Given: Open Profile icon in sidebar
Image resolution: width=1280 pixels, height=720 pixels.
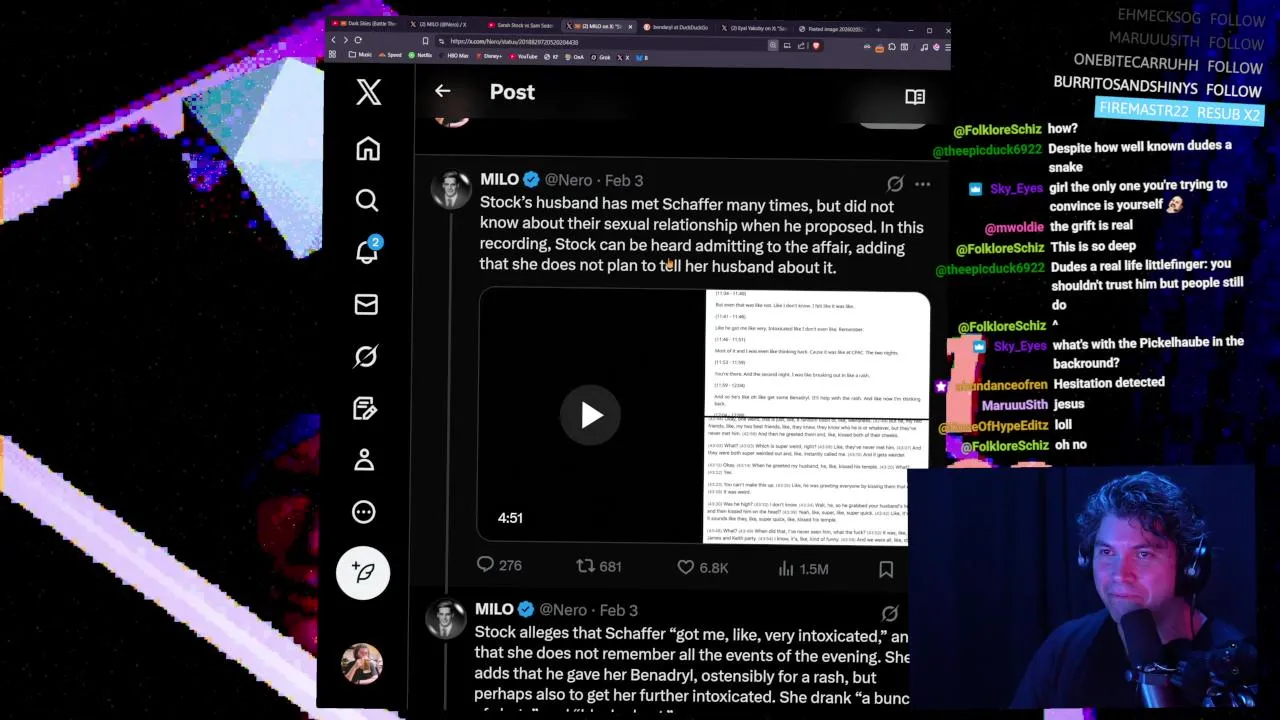Looking at the screenshot, I should point(364,460).
